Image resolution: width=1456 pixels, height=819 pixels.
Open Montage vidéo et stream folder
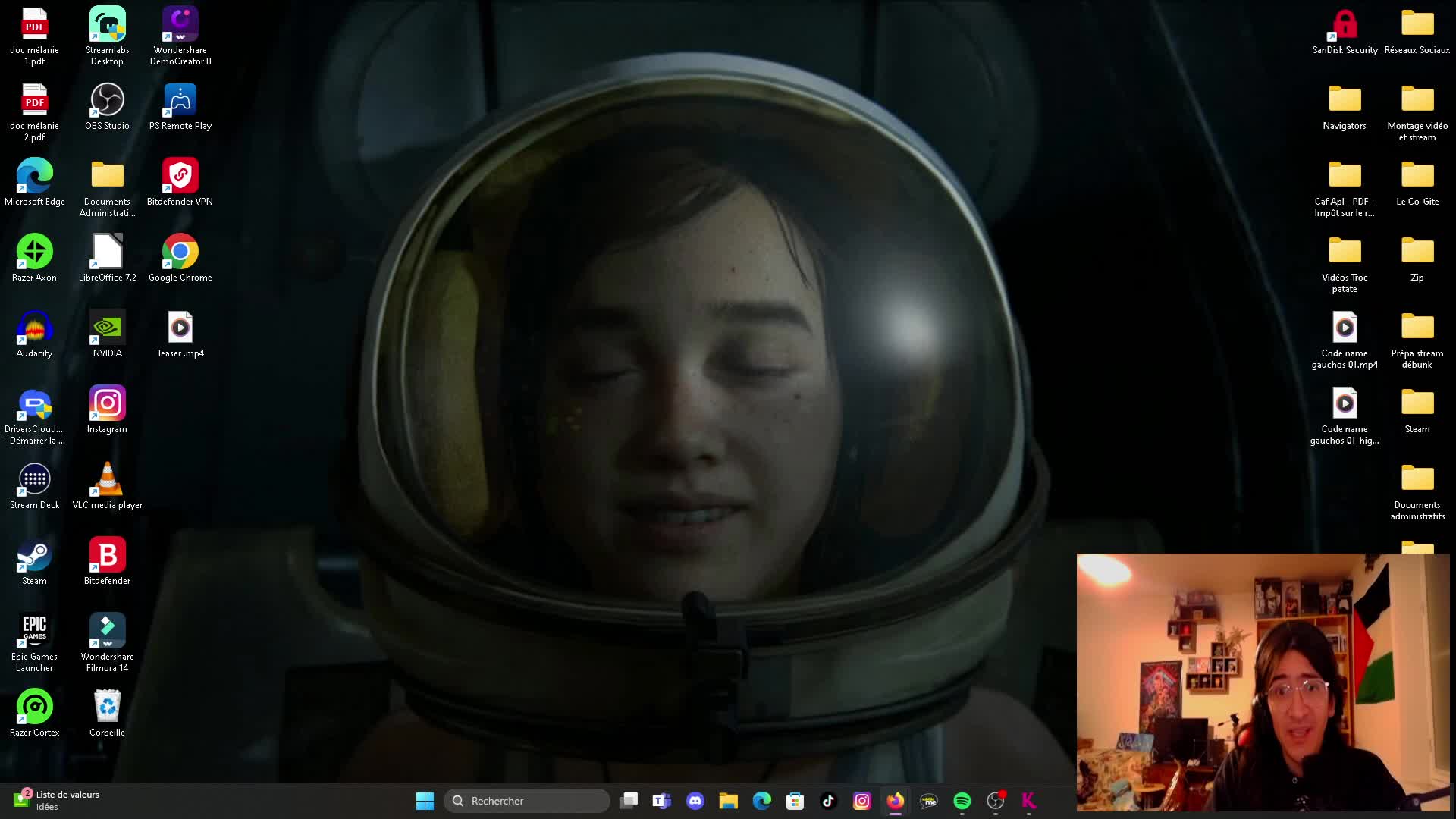pyautogui.click(x=1417, y=111)
